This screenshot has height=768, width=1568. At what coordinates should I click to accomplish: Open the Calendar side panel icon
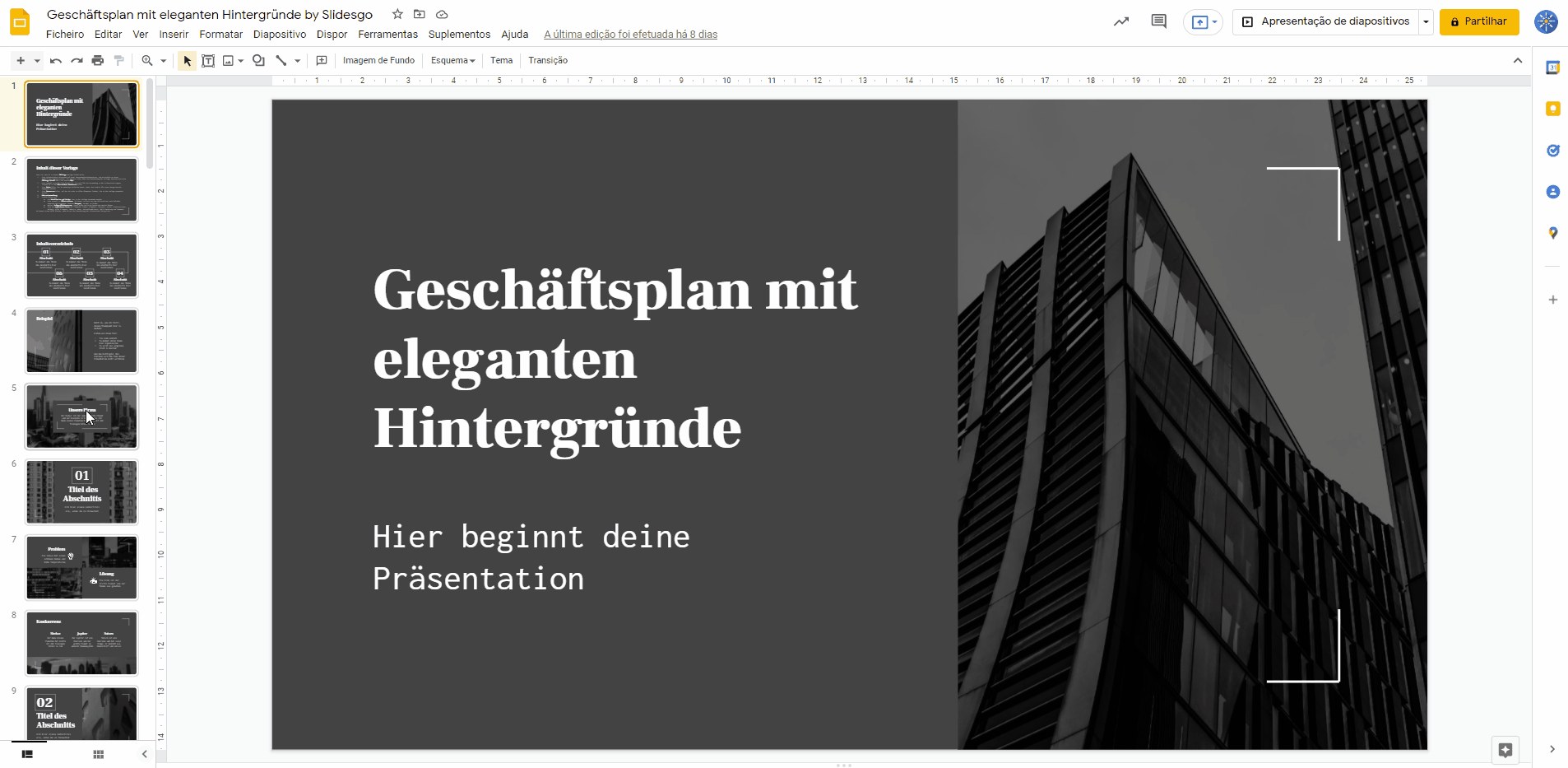click(x=1552, y=67)
